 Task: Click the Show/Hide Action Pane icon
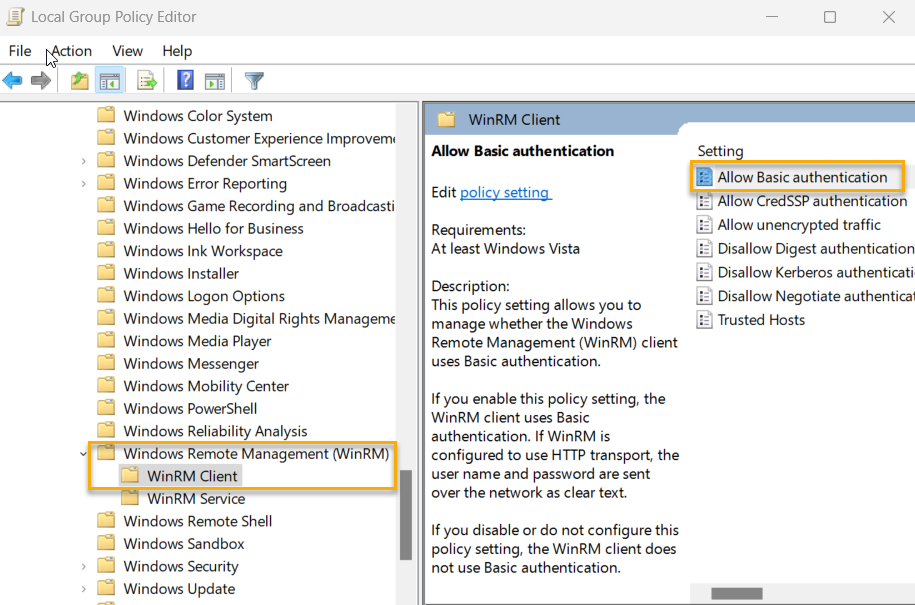point(215,80)
